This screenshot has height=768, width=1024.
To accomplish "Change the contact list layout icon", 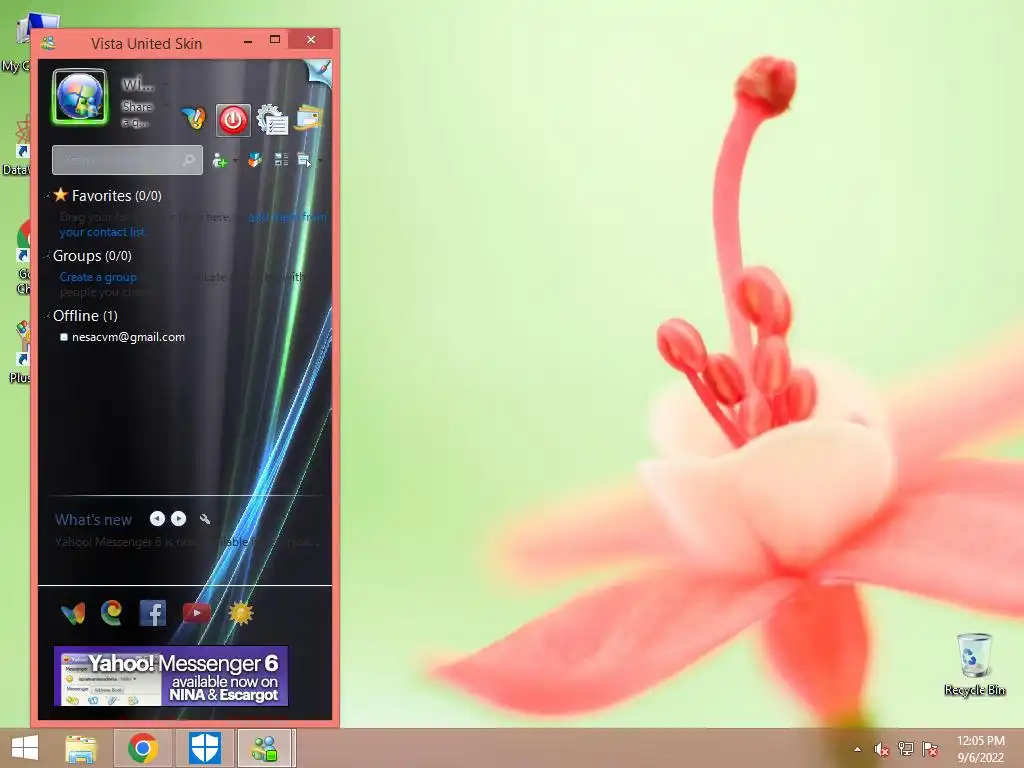I will pos(281,159).
